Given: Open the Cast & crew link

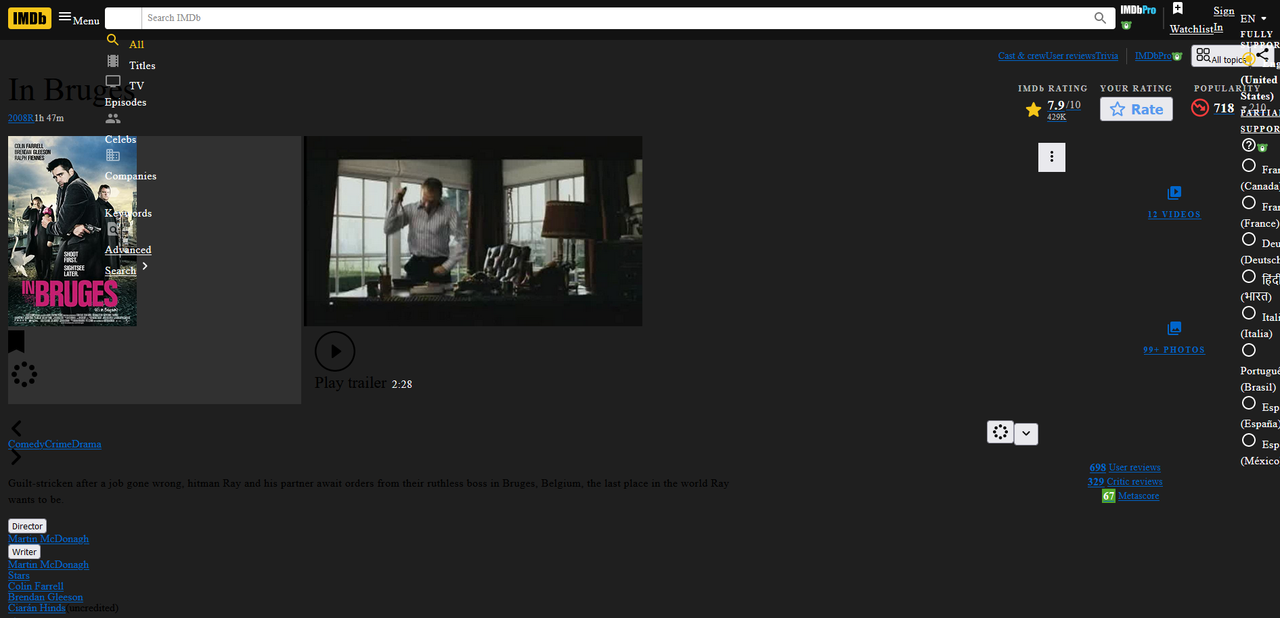Looking at the screenshot, I should tap(1022, 56).
